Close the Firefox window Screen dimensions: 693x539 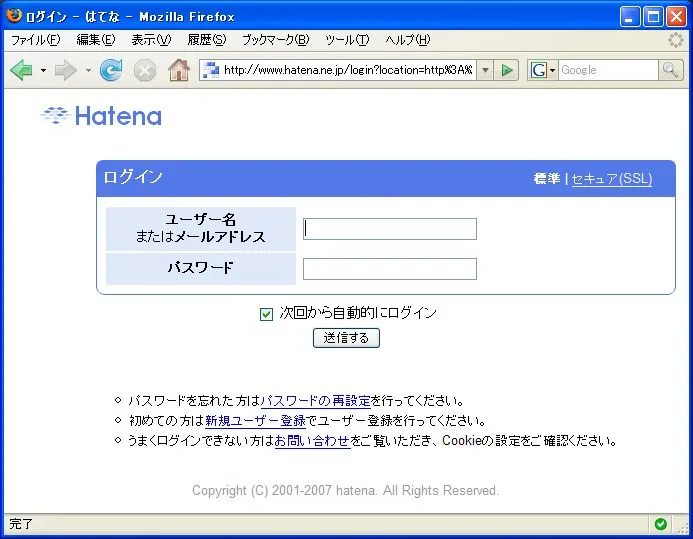[x=677, y=17]
